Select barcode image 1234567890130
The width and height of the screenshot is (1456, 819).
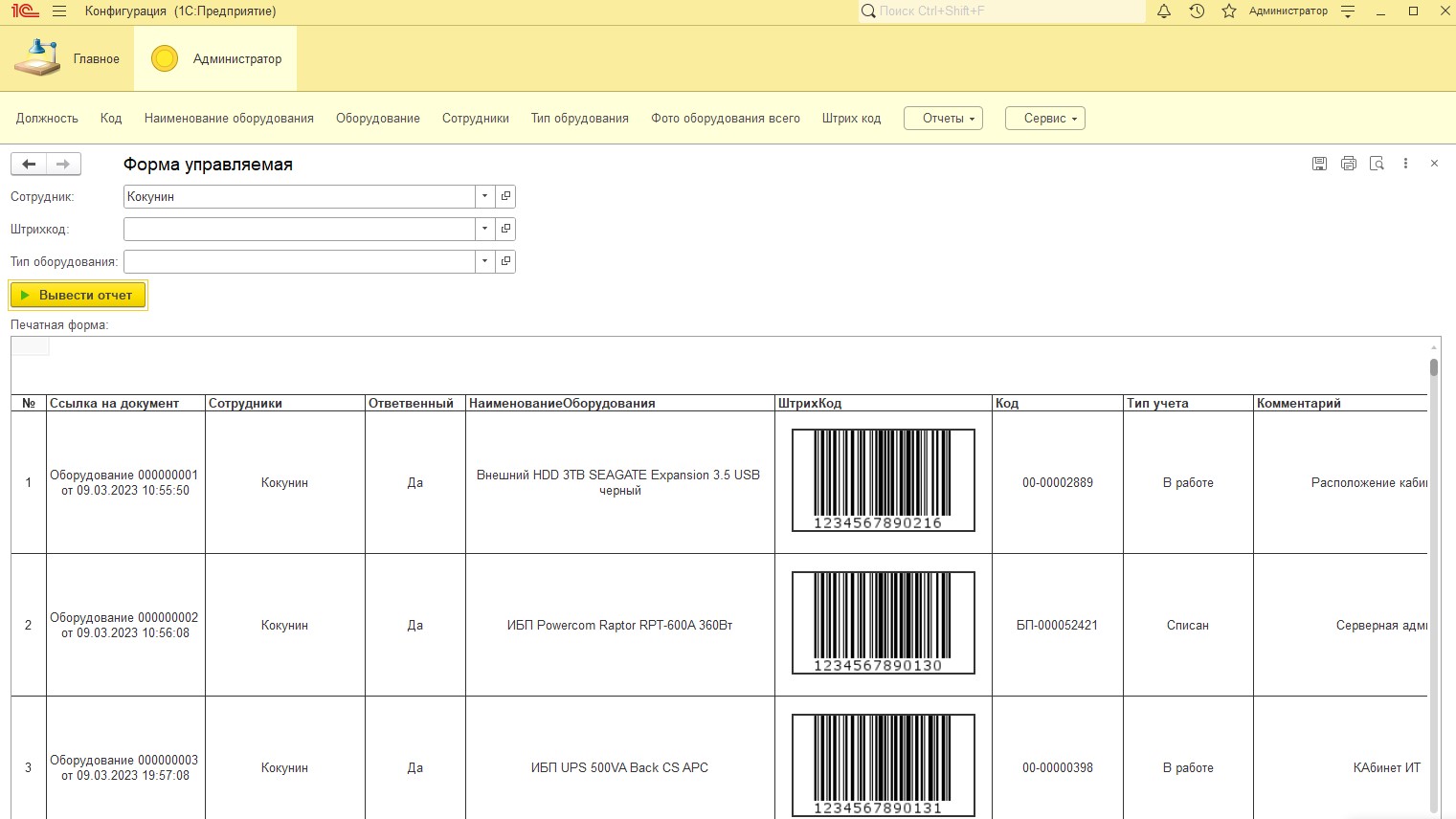click(x=883, y=623)
